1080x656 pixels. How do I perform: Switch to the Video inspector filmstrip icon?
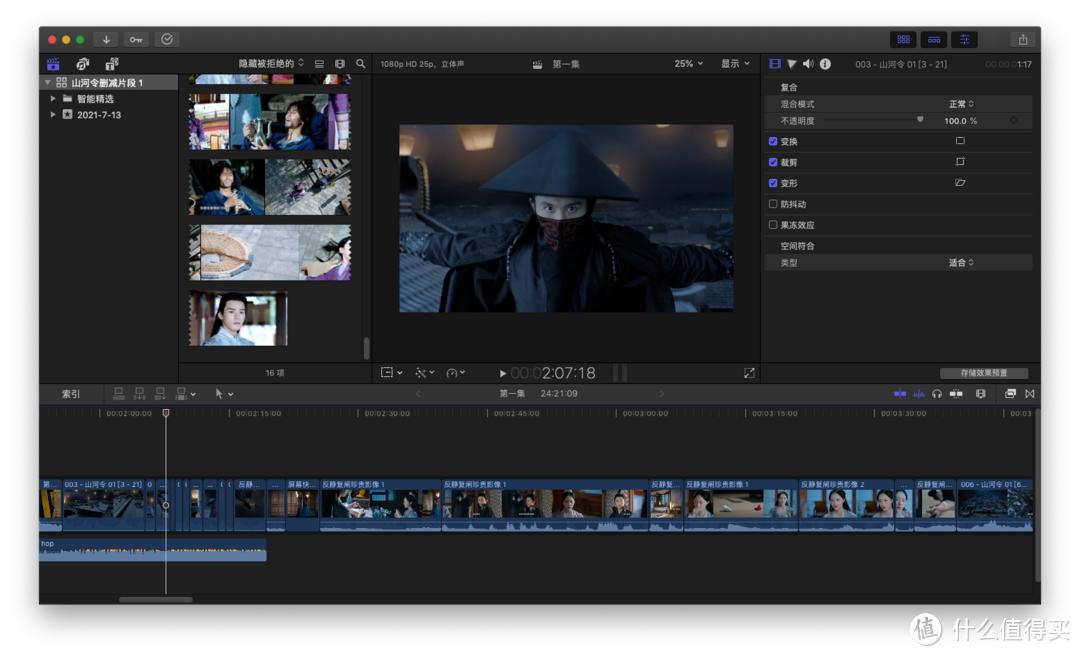774,63
